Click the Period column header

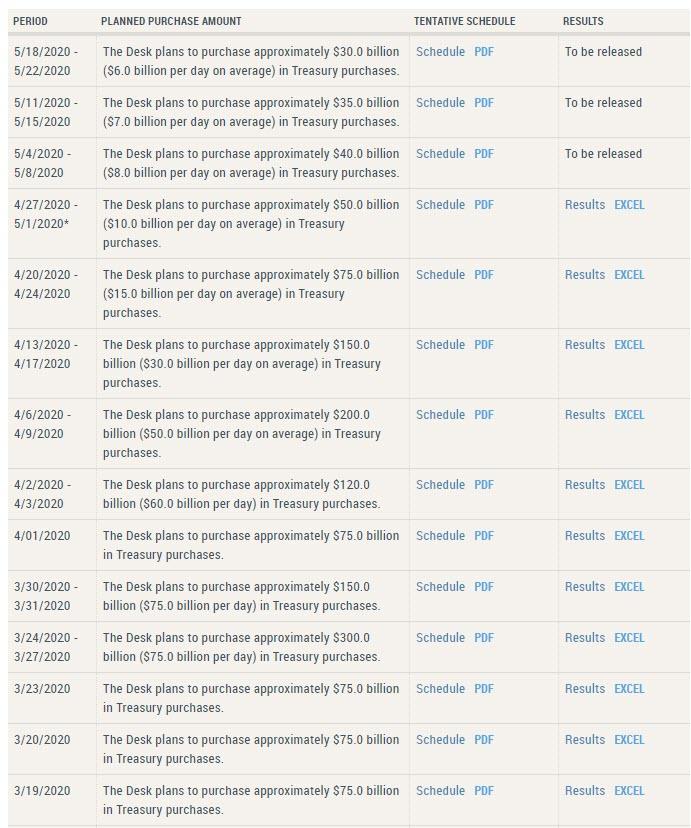[30, 21]
